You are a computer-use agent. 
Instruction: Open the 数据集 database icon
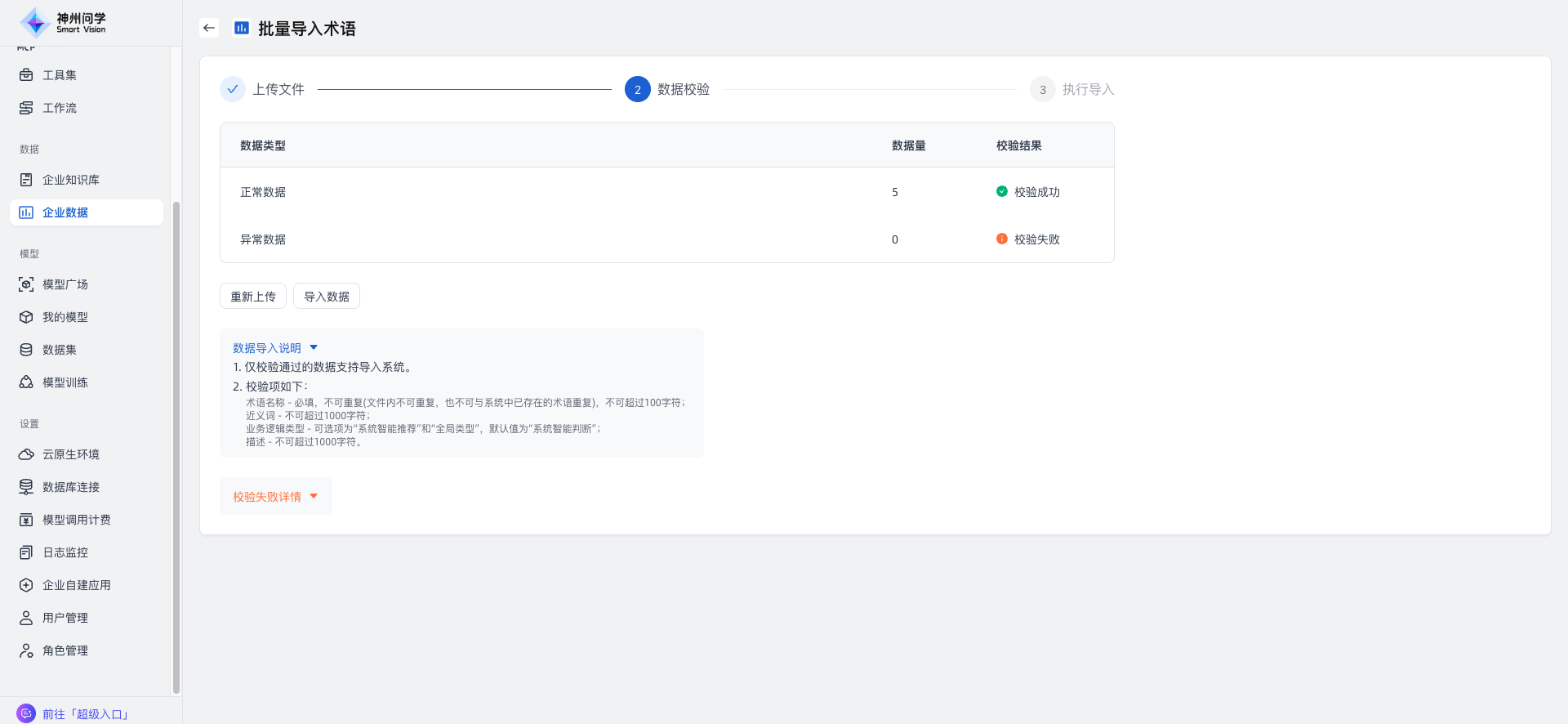26,350
